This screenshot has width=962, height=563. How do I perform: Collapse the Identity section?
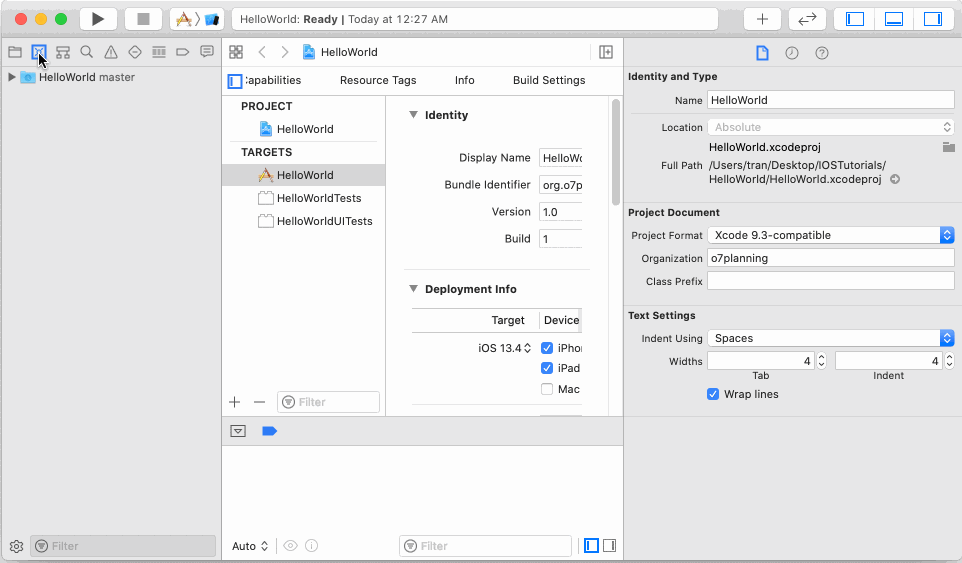tap(414, 115)
